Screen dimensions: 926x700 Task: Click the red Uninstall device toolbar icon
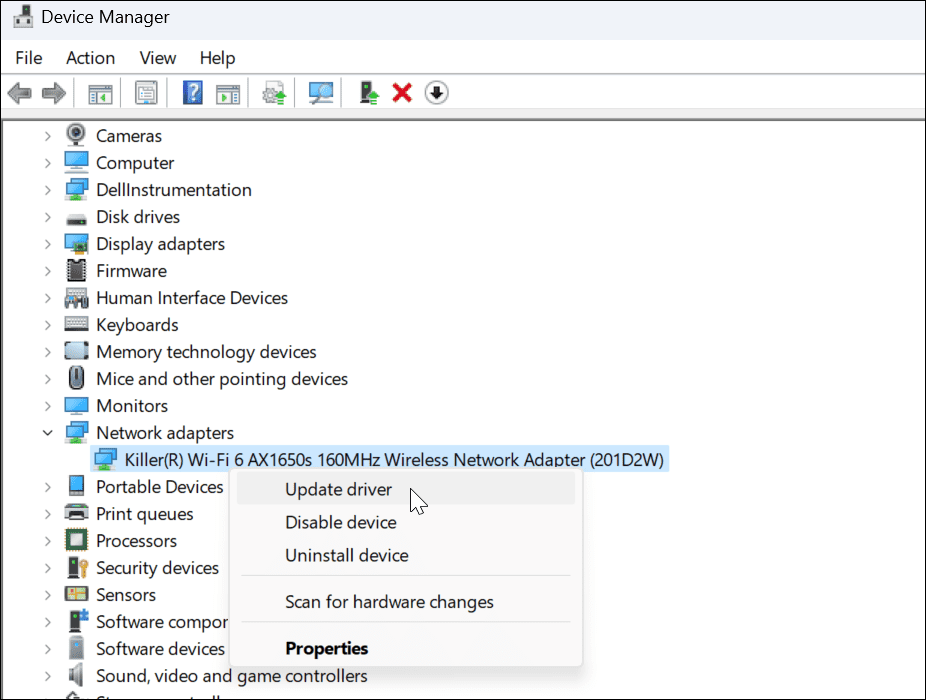407,92
